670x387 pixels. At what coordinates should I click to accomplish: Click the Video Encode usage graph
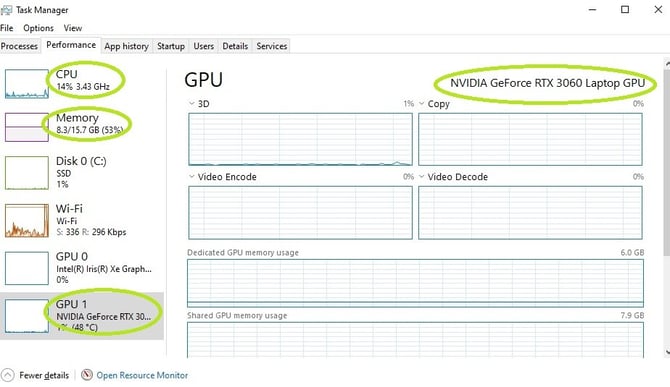(300, 213)
